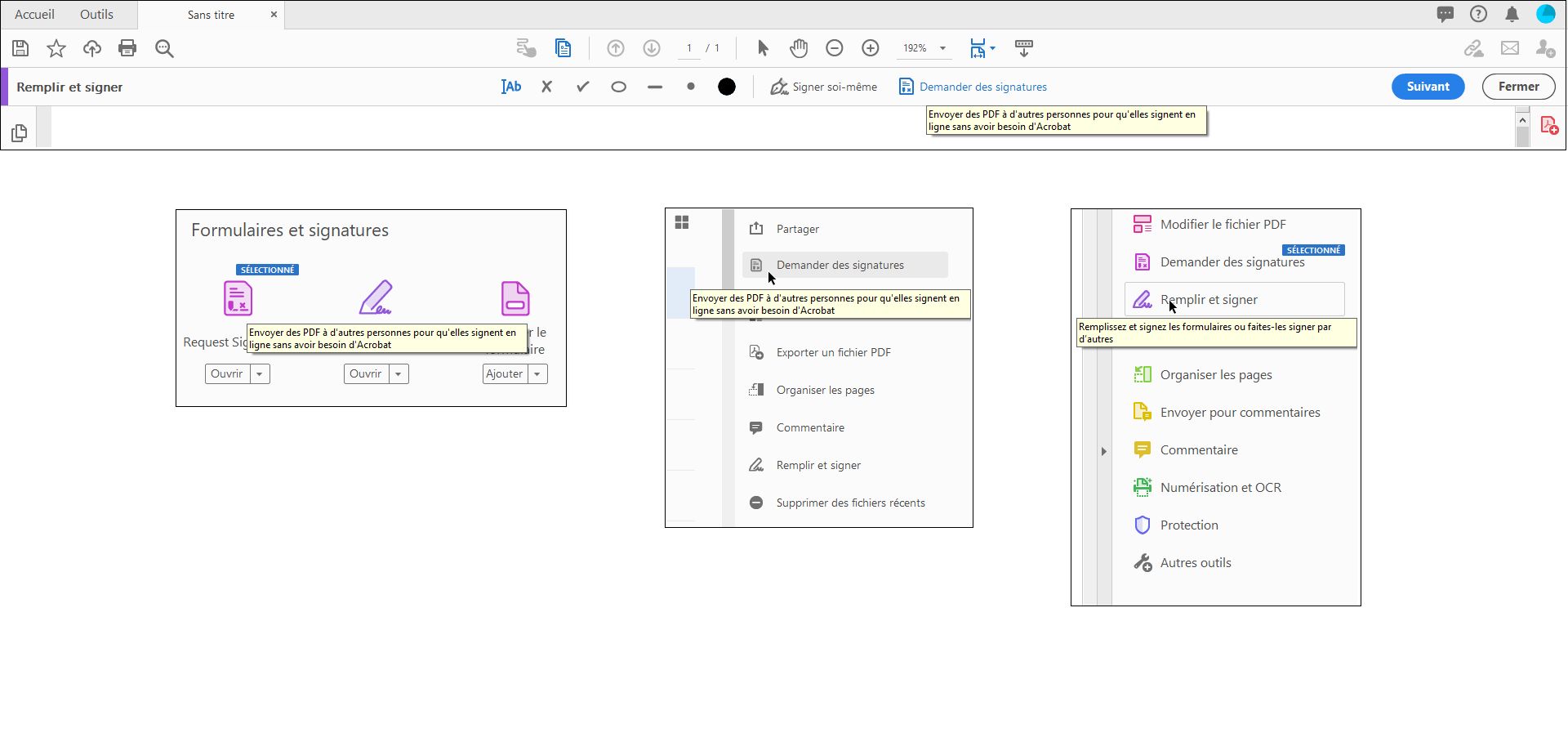
Task: Select the cross mark fill tool
Action: [547, 87]
